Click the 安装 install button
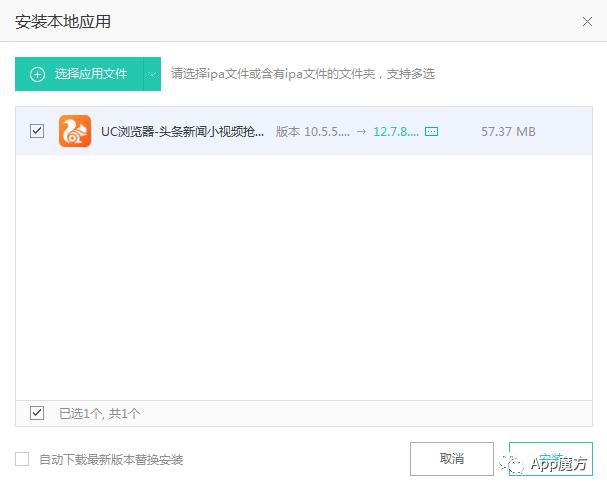This screenshot has width=607, height=491. [550, 459]
